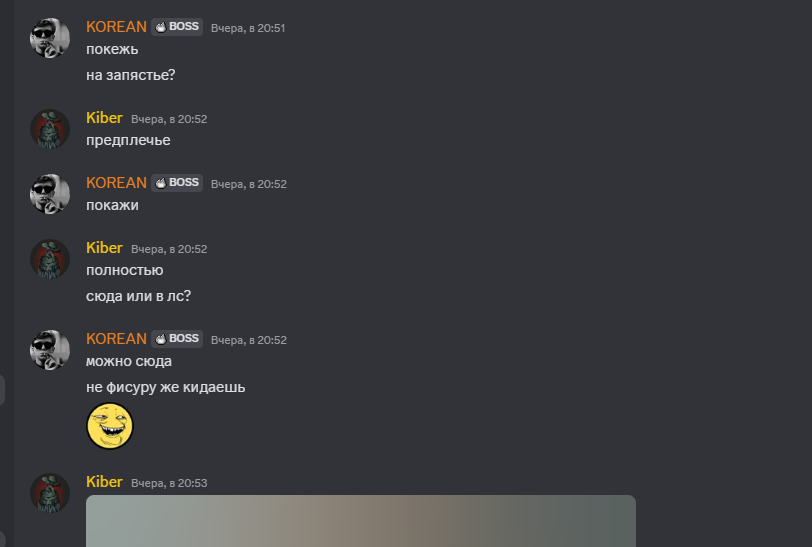Open the image attachment sent by Kiber

click(361, 521)
